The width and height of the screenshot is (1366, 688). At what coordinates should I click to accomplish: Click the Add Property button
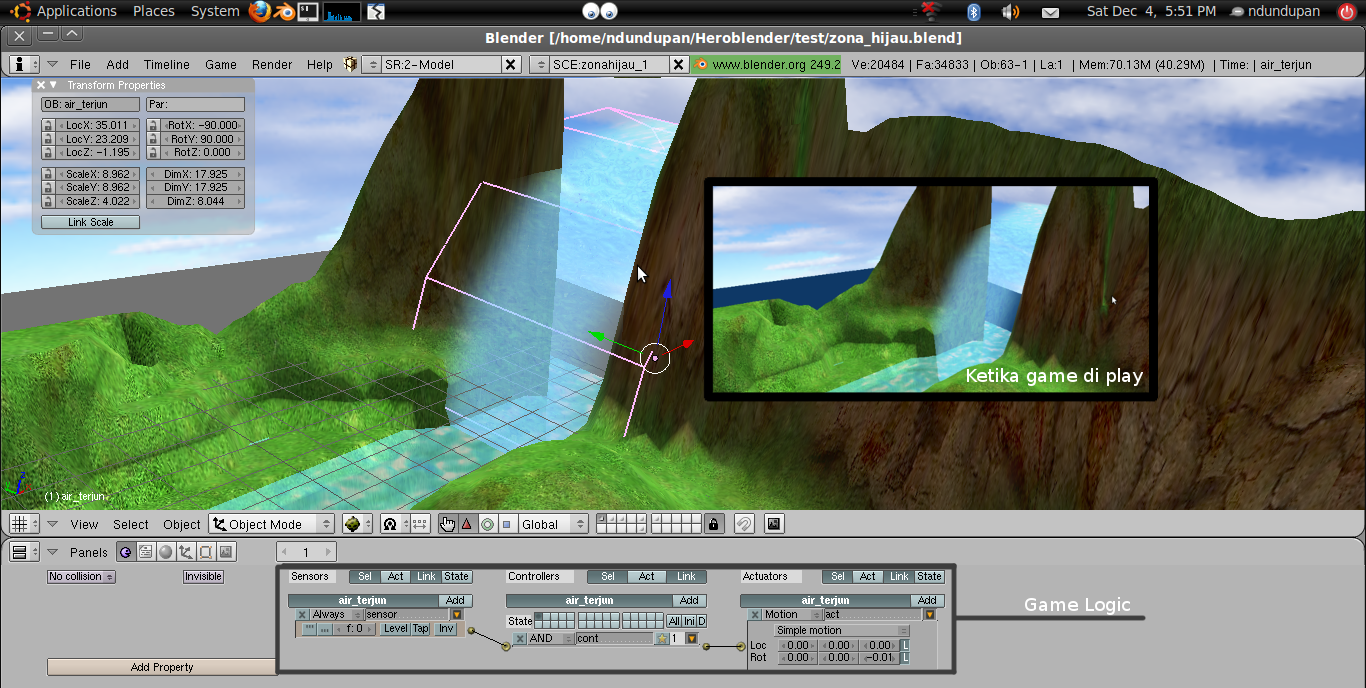click(x=162, y=667)
